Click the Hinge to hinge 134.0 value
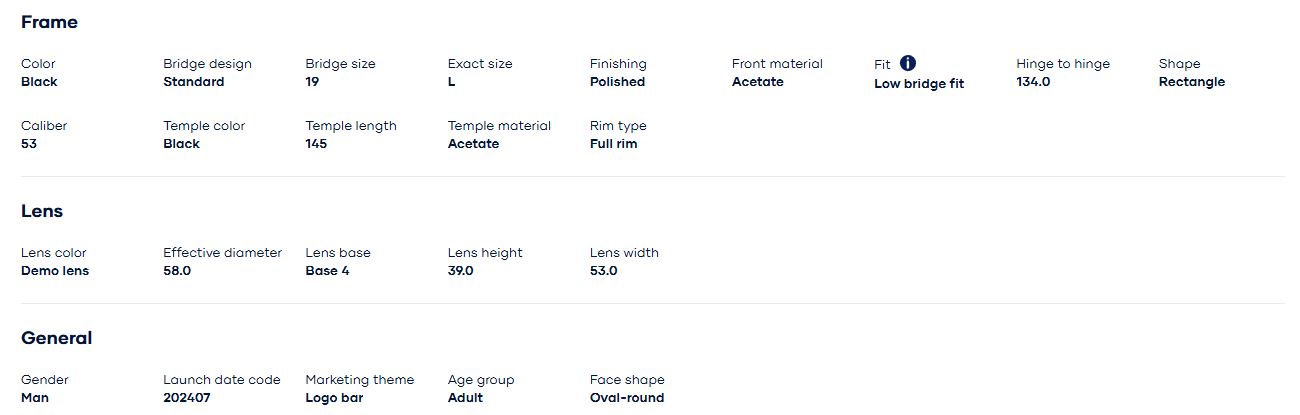1300x415 pixels. [x=1033, y=82]
